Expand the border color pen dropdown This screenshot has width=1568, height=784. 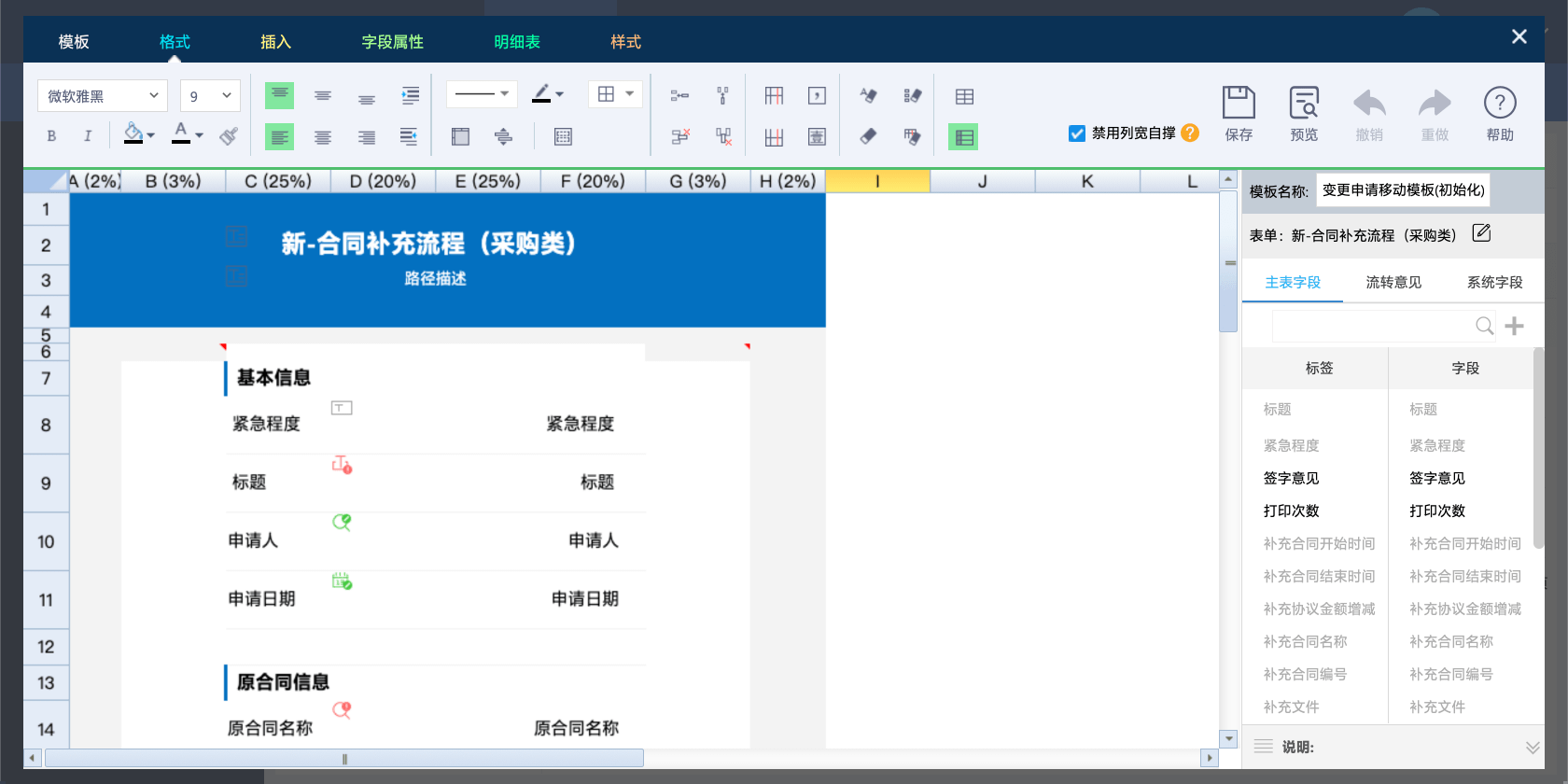point(559,94)
